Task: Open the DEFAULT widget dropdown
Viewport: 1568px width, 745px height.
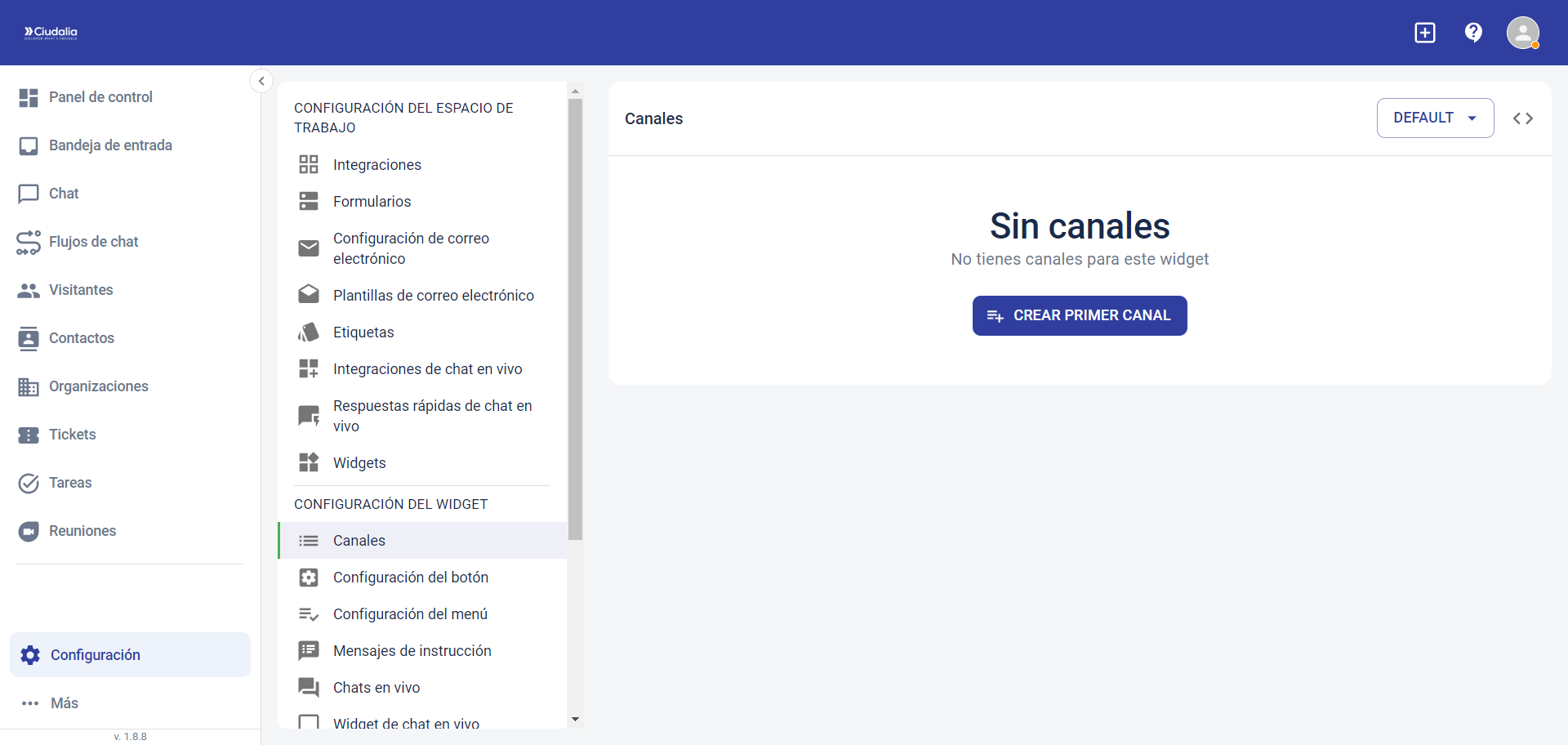Action: coord(1435,118)
